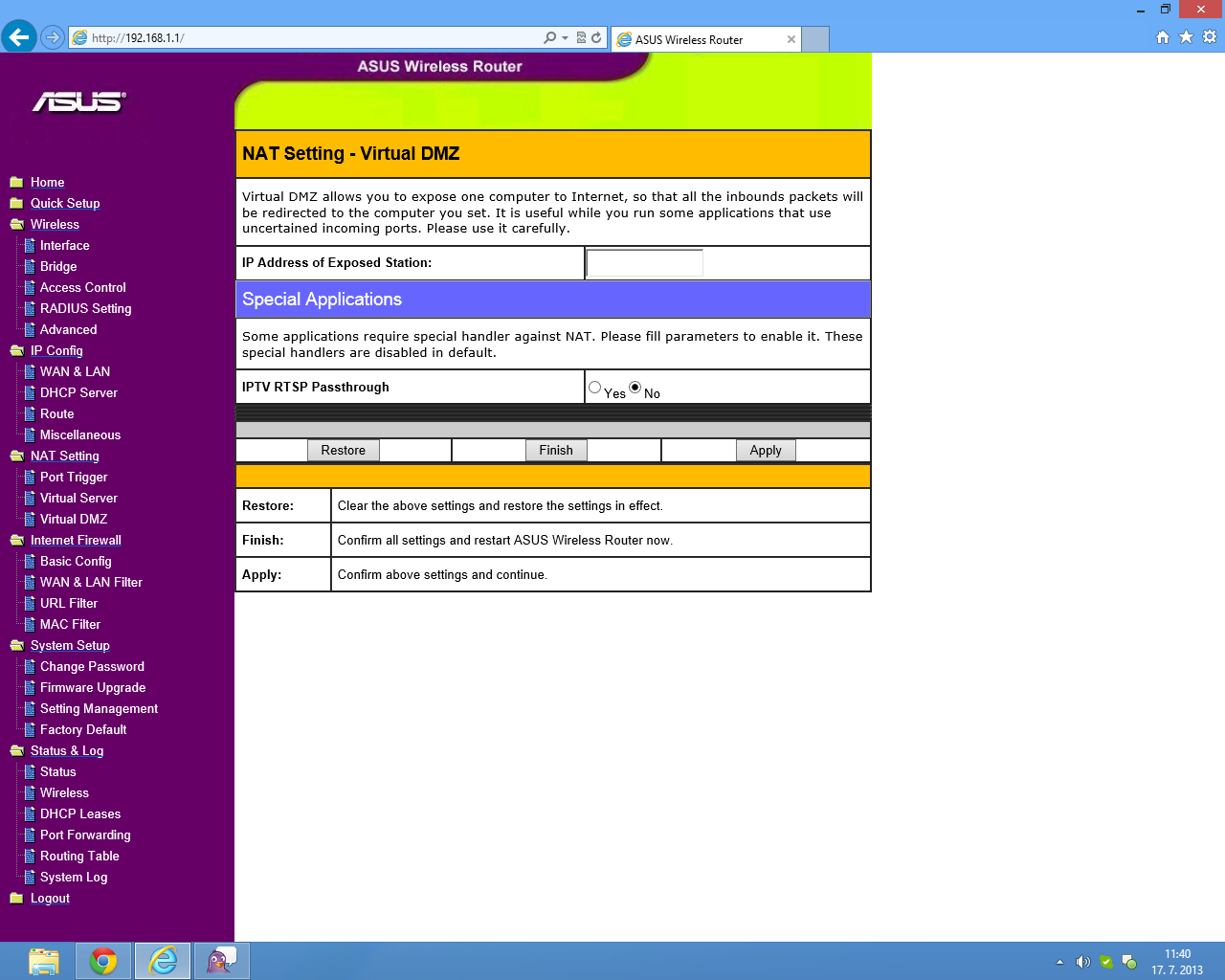Expand the address bar search dropdown arrow

click(565, 38)
